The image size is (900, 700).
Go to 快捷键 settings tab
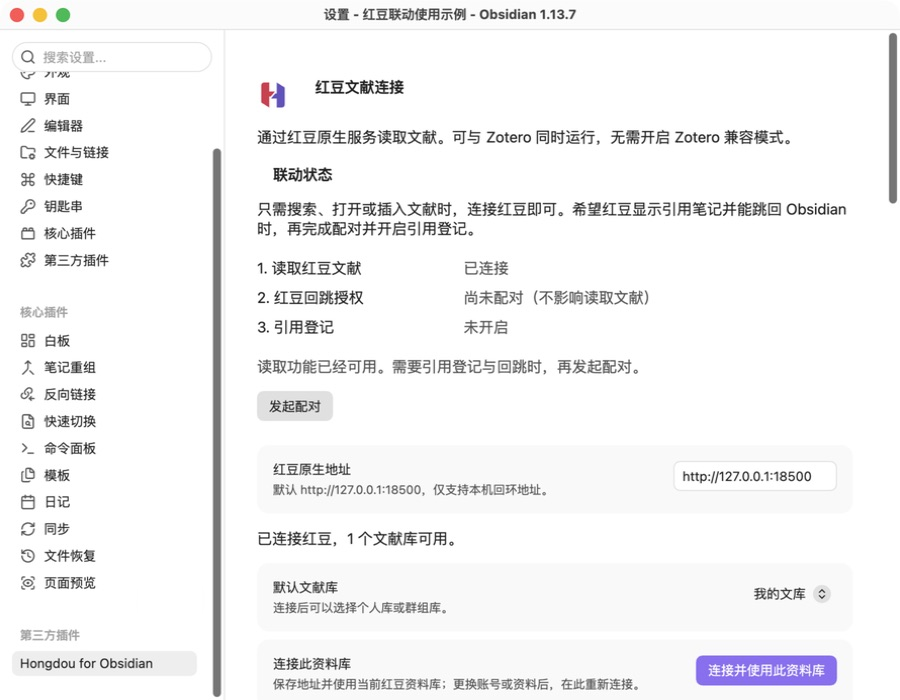[x=104, y=180]
